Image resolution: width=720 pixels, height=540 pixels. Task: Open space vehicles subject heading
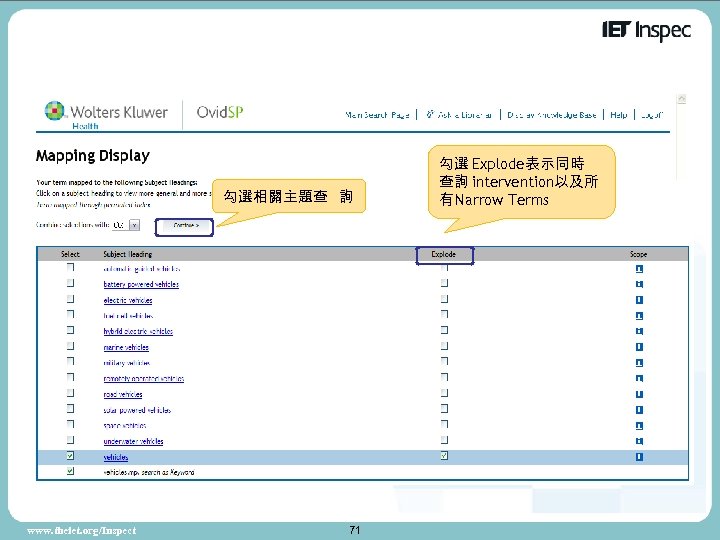point(125,426)
